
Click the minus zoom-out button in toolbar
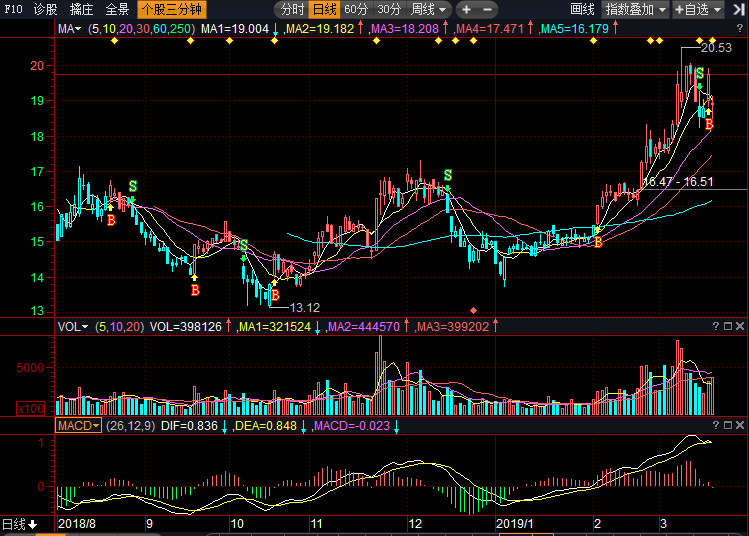pos(489,9)
